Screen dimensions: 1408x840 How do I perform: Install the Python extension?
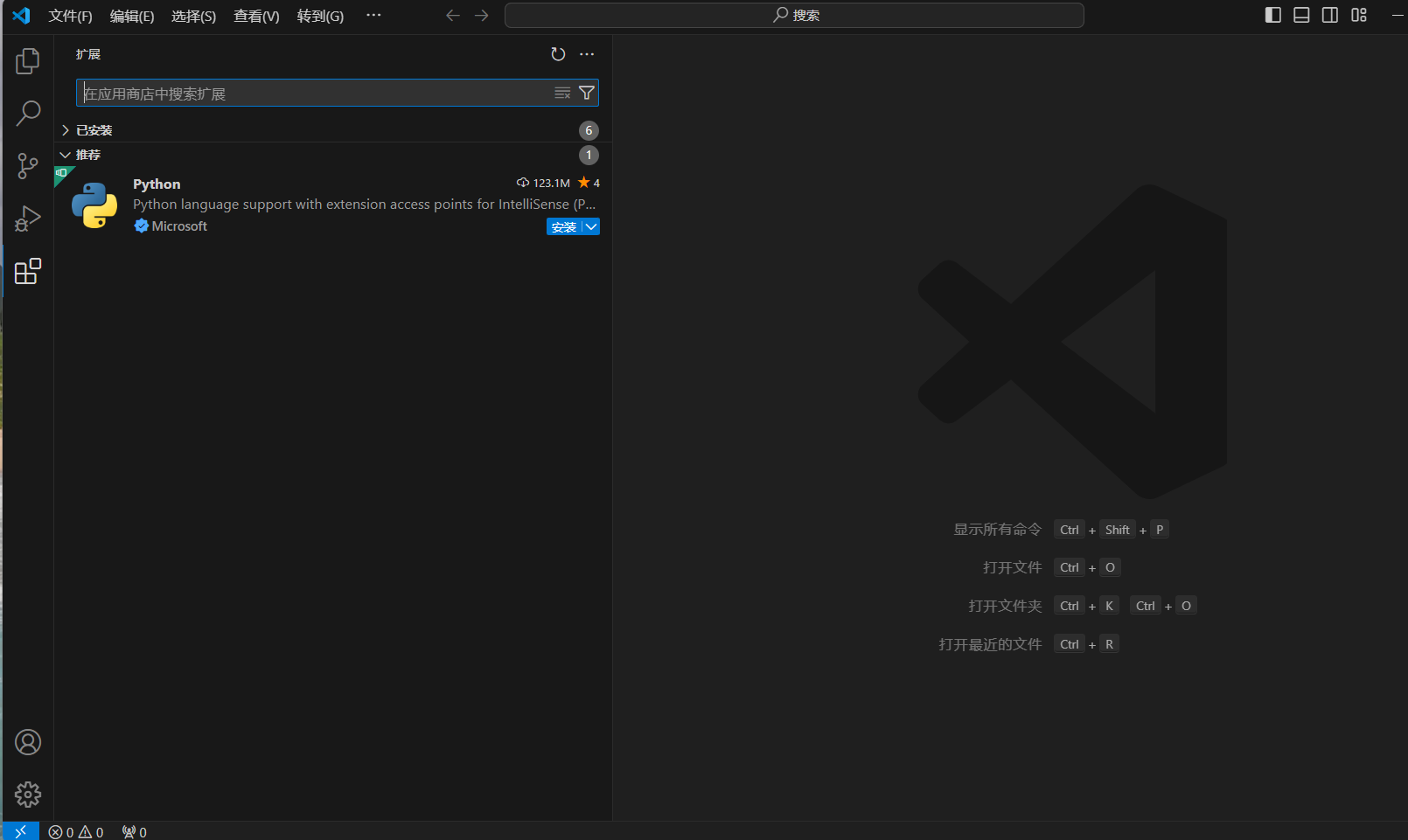tap(564, 226)
